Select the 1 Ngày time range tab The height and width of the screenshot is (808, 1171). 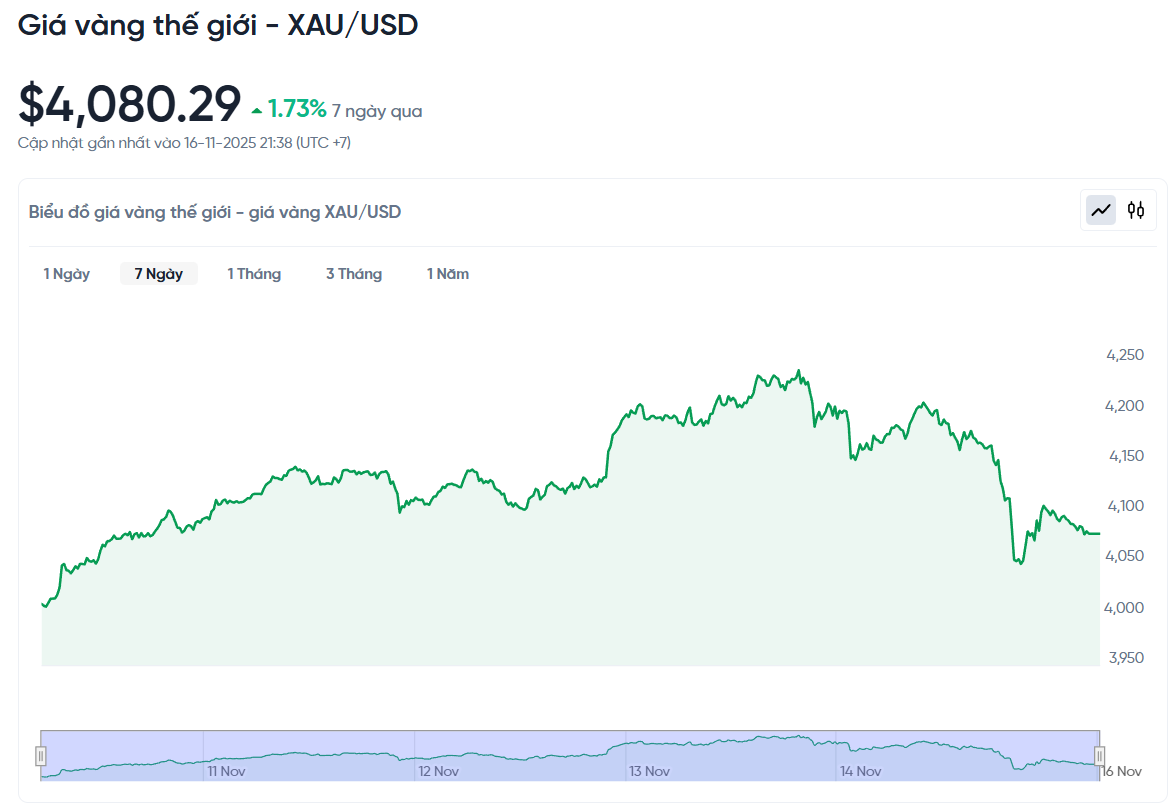[x=66, y=273]
